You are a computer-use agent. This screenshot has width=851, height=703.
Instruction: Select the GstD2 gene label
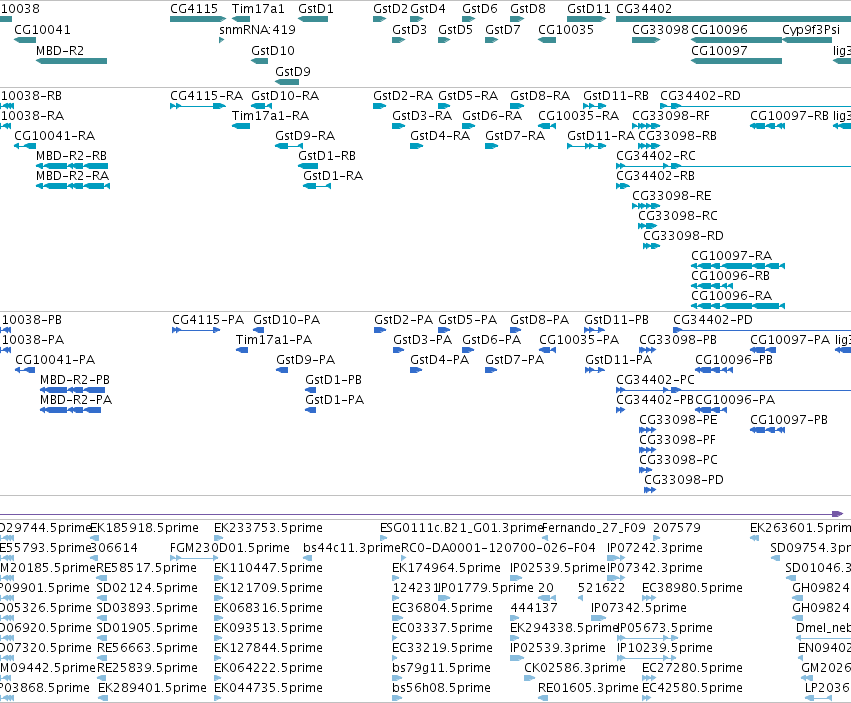[x=390, y=9]
